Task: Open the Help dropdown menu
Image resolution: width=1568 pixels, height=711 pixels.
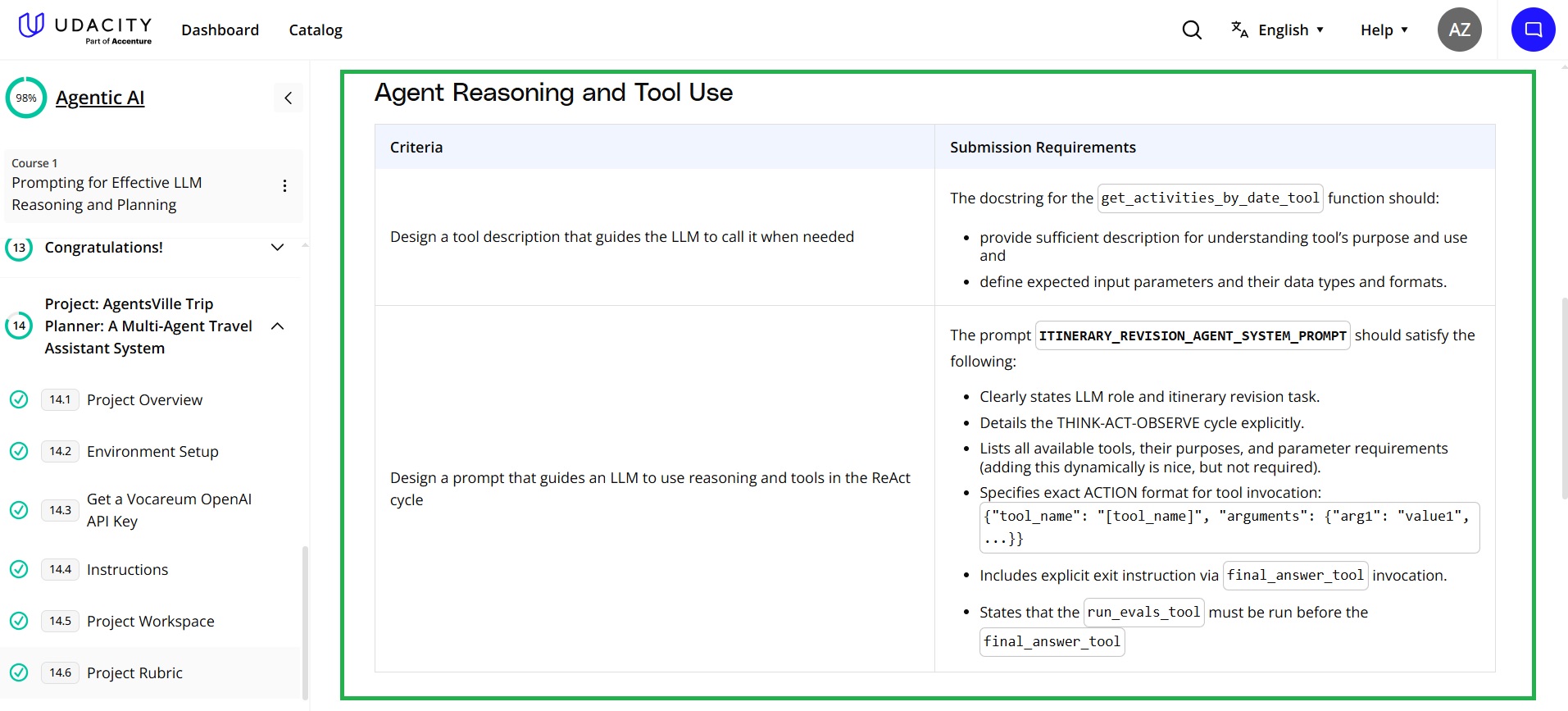Action: [x=1384, y=30]
